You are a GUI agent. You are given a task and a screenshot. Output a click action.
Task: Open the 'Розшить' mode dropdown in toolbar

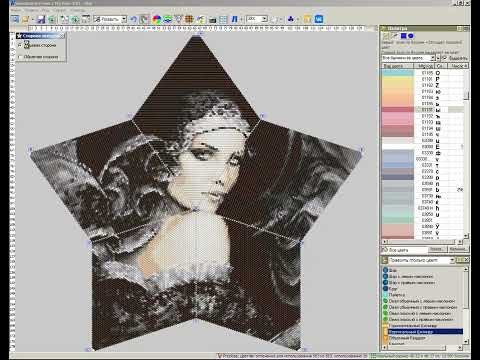[x=124, y=19]
